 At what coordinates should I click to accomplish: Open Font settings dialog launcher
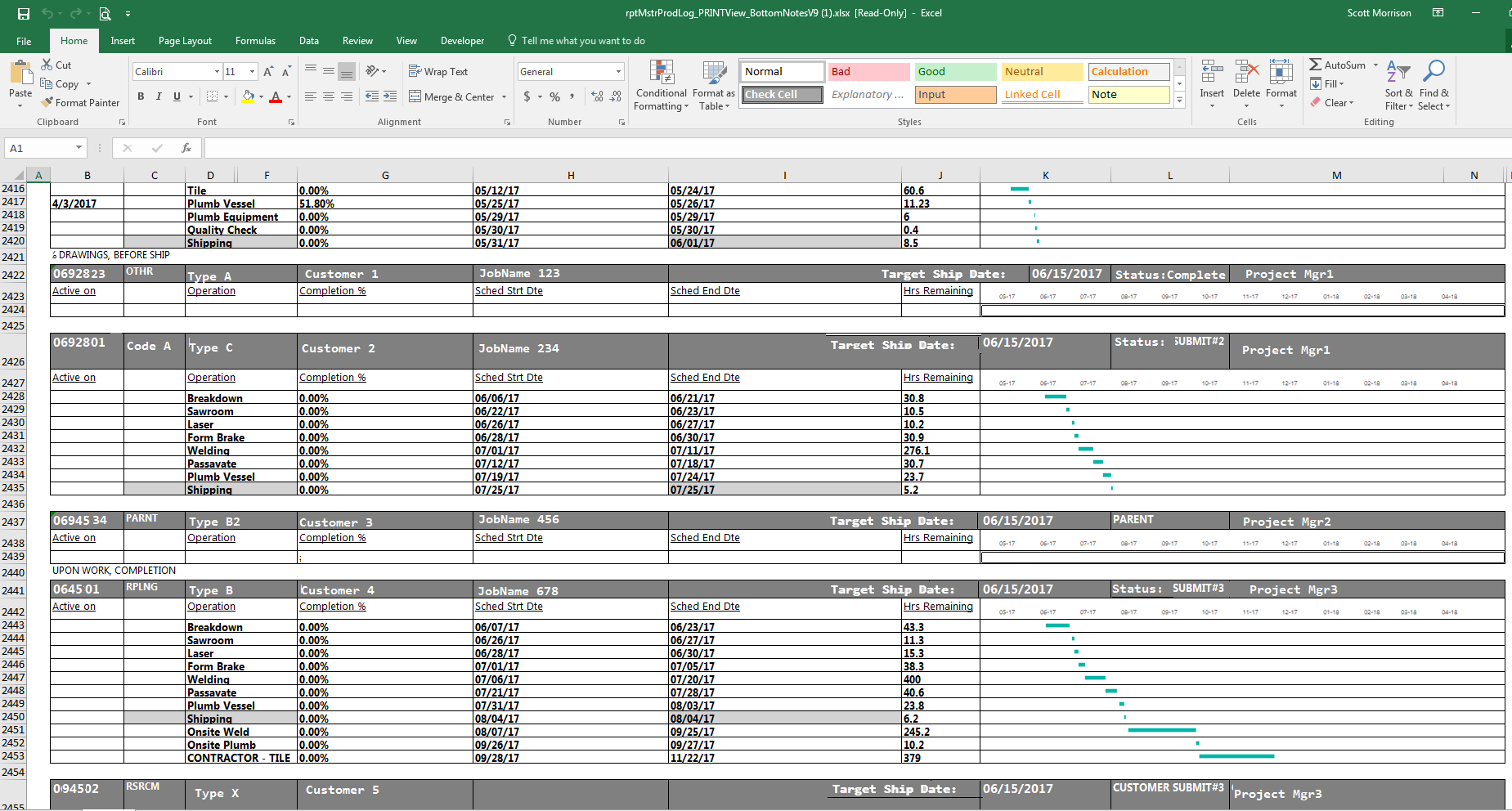291,122
